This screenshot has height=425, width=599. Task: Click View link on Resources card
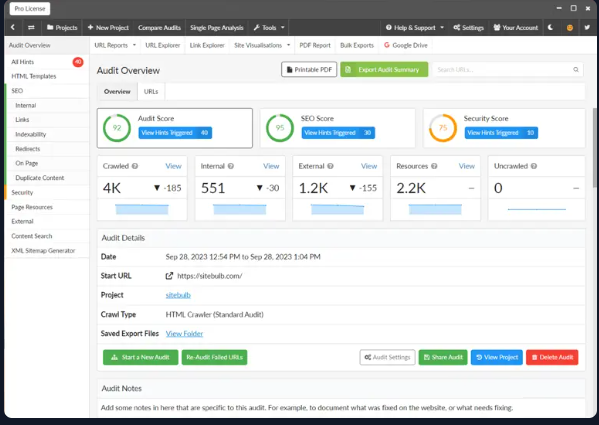pos(467,166)
